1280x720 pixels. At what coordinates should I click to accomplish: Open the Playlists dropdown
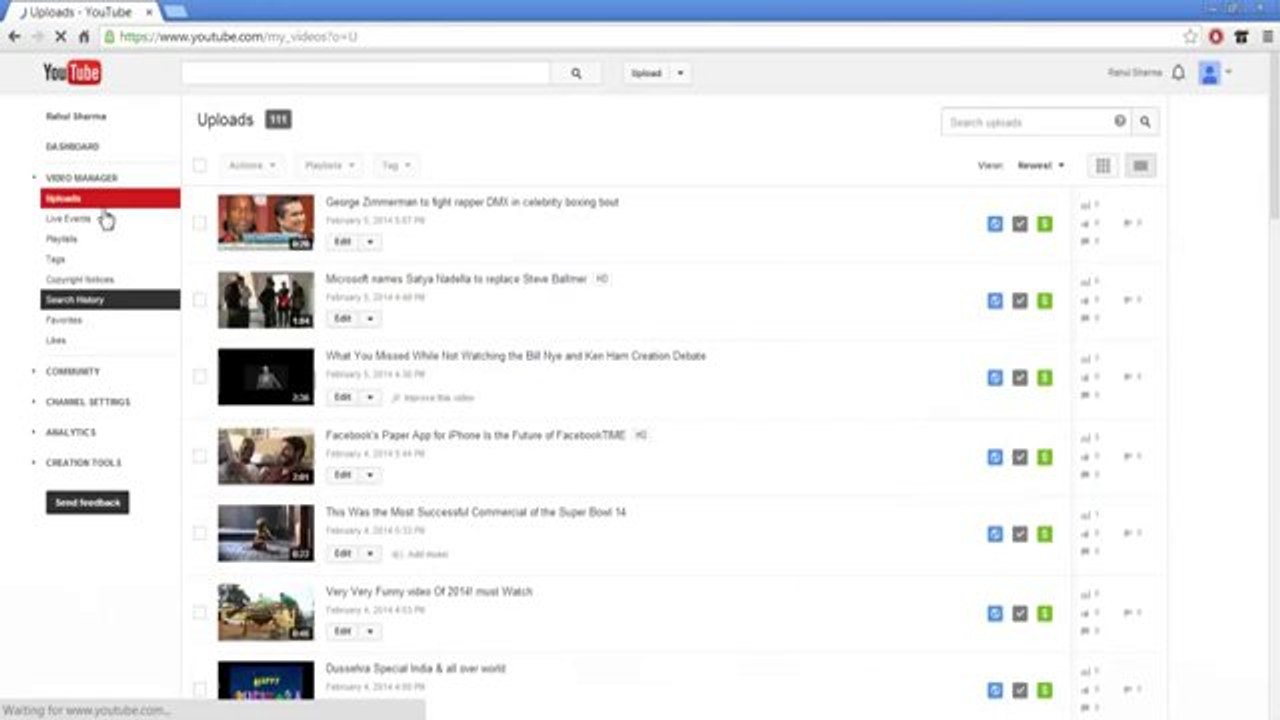pos(329,165)
